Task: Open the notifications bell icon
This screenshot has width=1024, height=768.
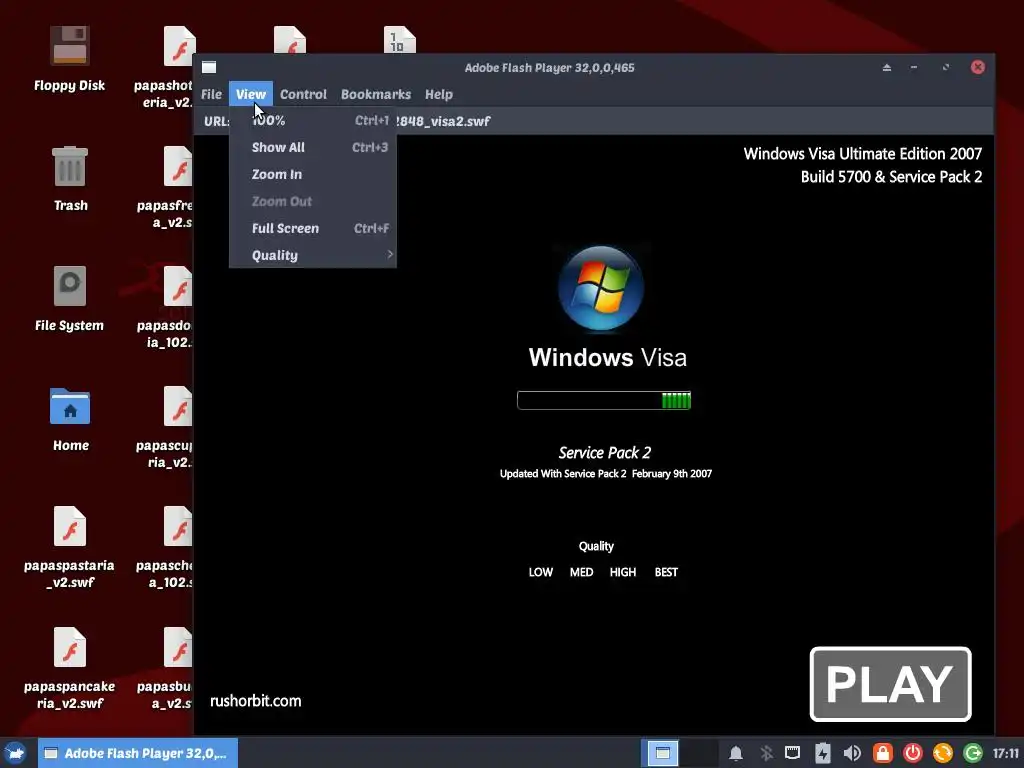Action: point(736,753)
